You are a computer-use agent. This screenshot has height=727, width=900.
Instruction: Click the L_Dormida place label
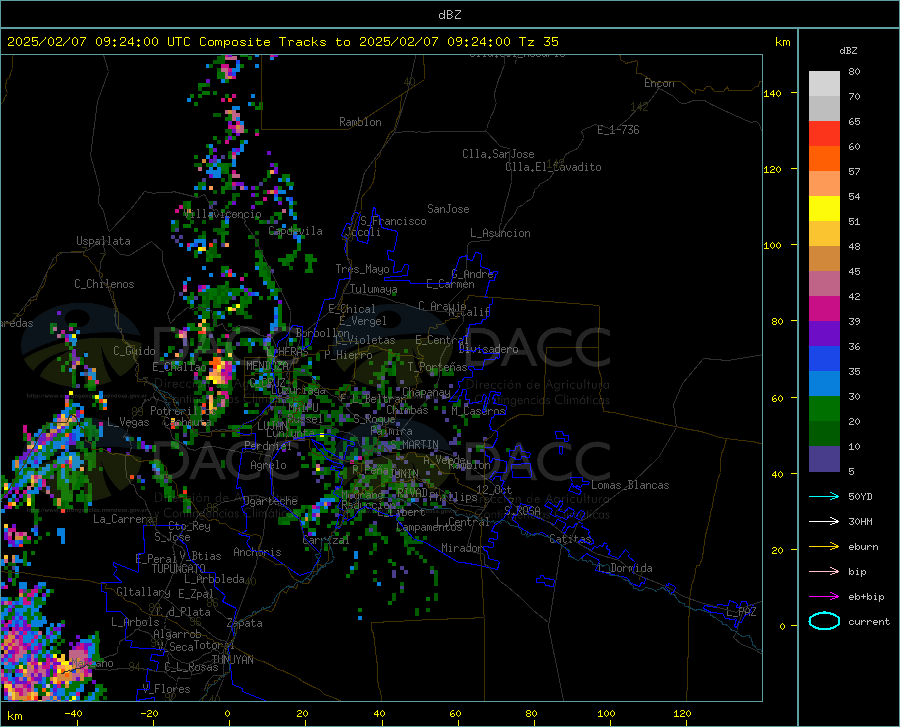(x=624, y=568)
